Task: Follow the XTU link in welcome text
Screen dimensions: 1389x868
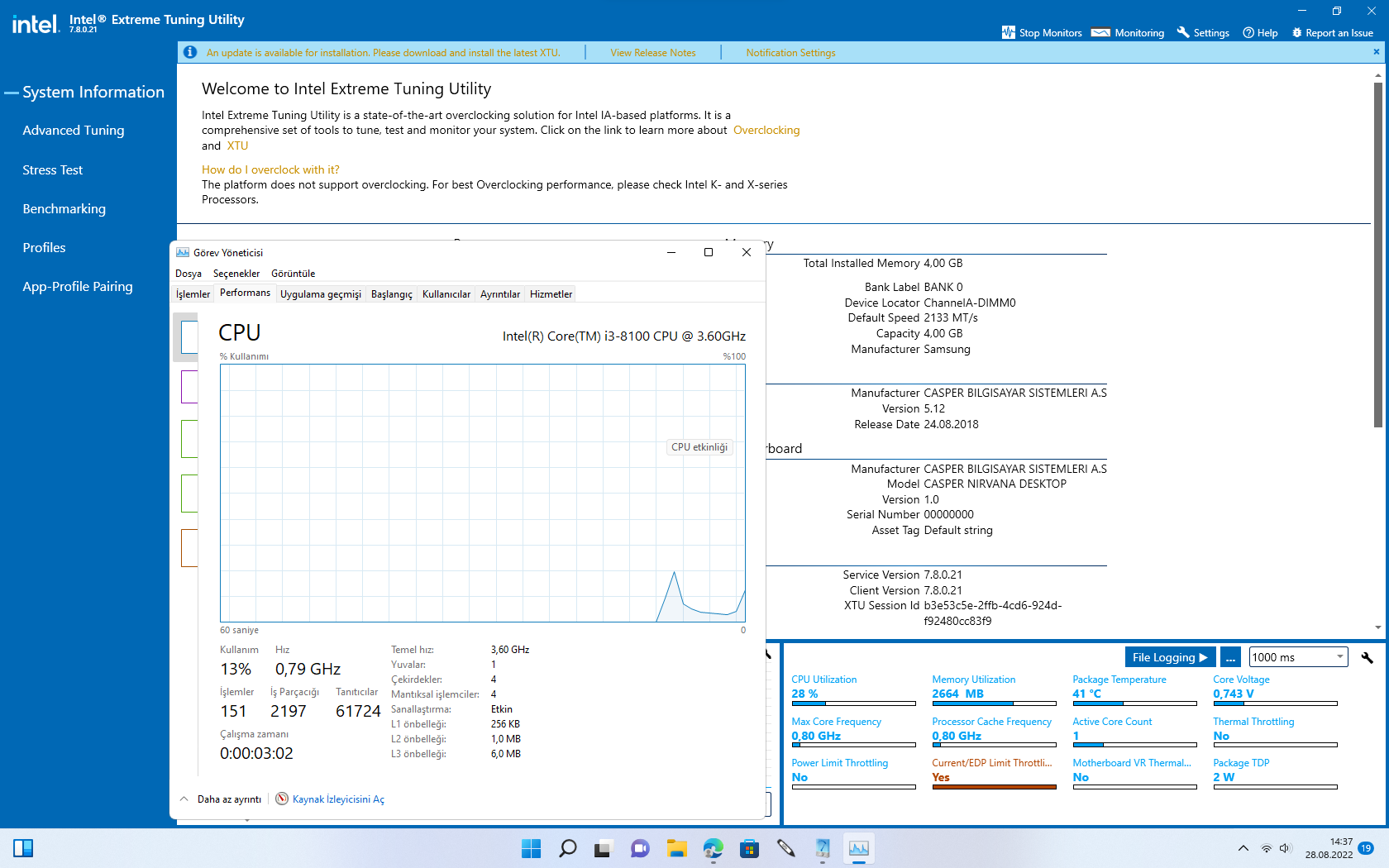Action: tap(237, 145)
